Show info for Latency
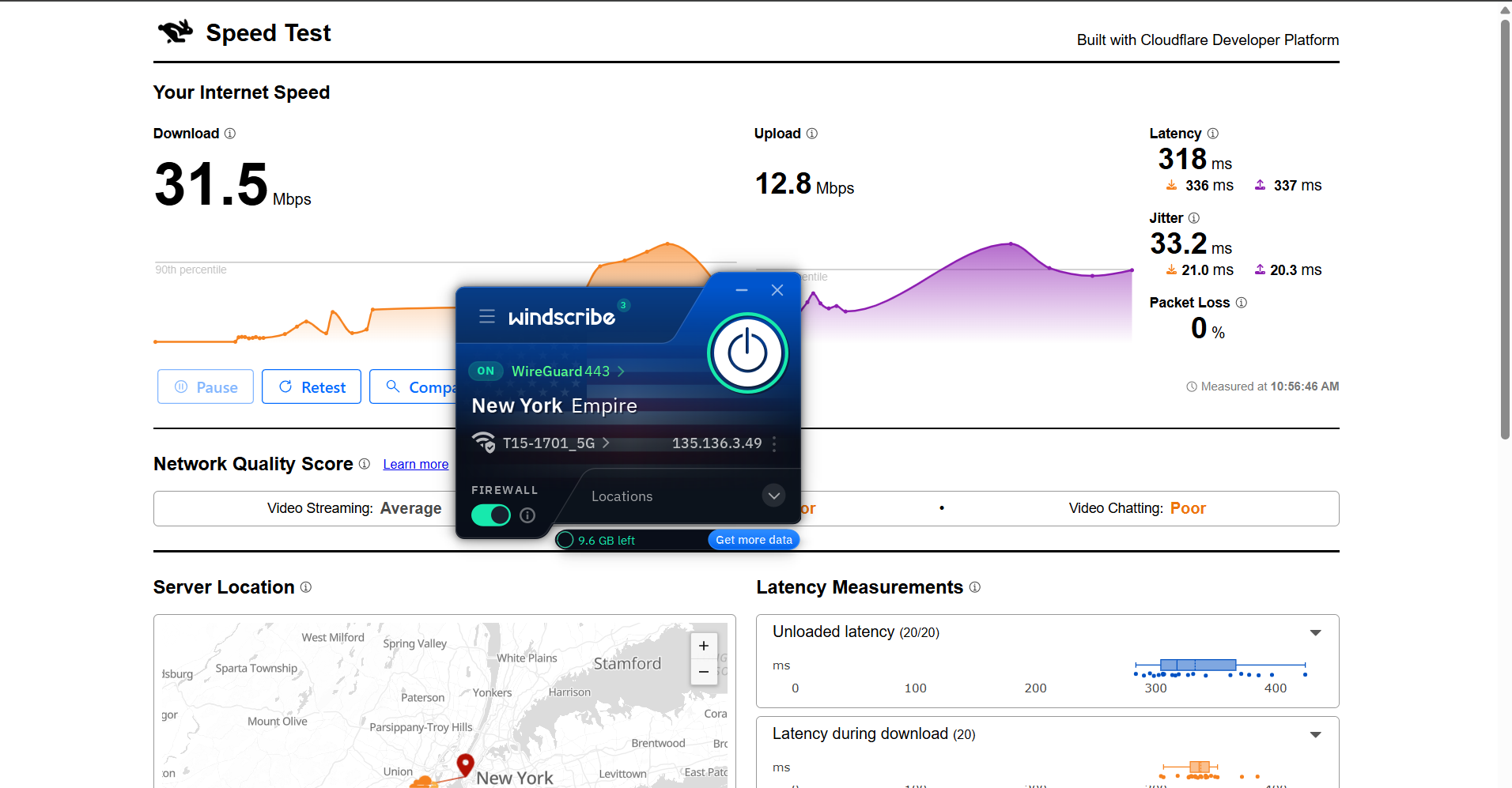Screen dimensions: 1512x788 [1213, 134]
